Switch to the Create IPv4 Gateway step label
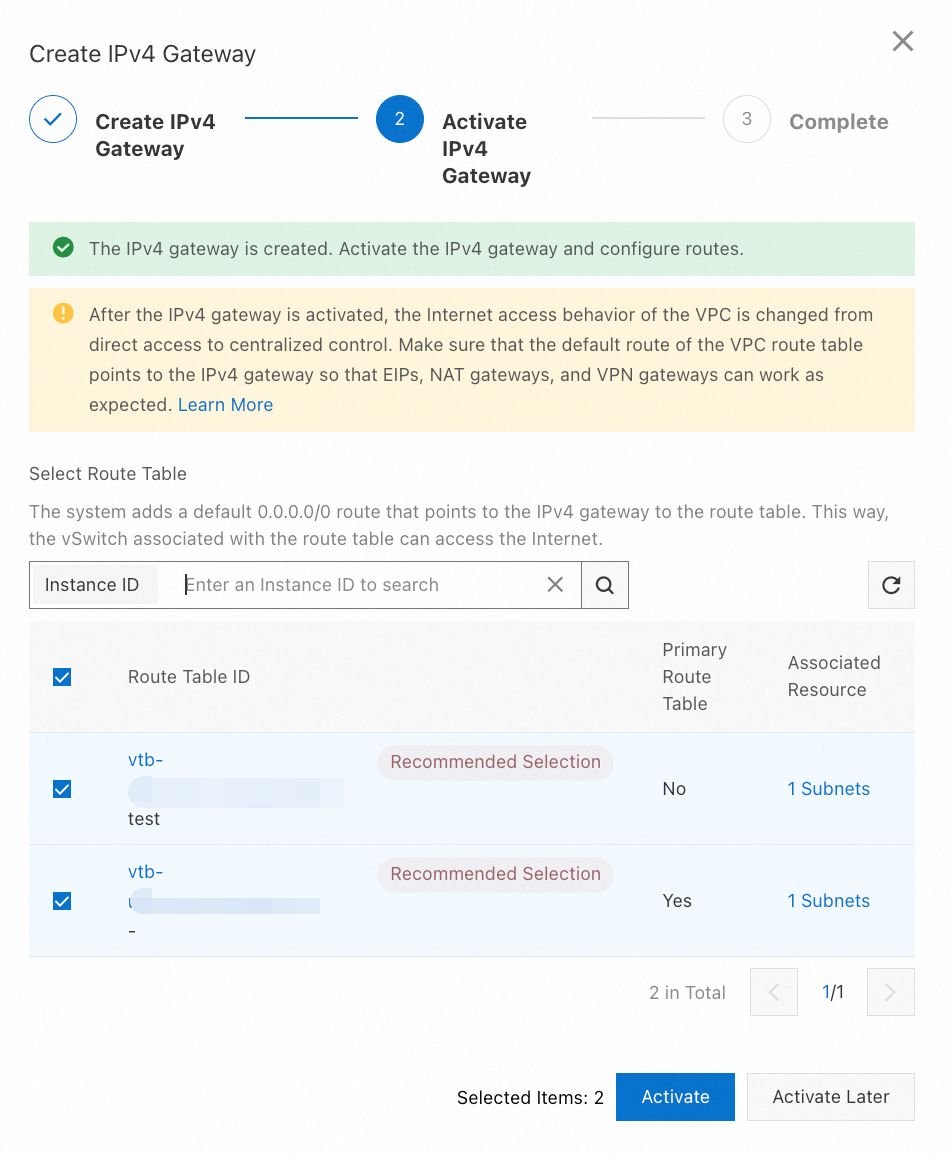This screenshot has width=952, height=1154. click(155, 134)
